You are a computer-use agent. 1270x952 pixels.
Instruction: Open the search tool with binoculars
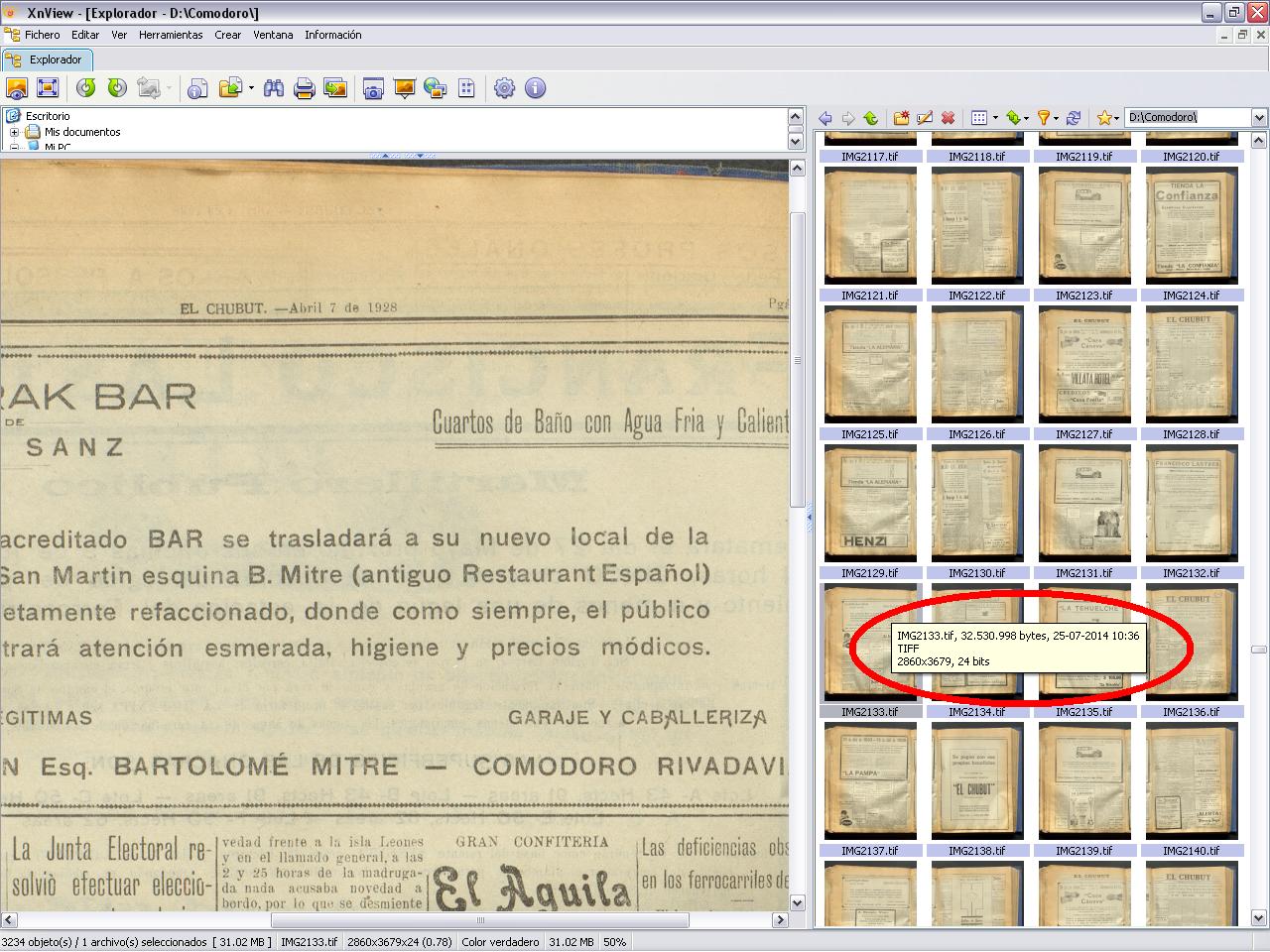pyautogui.click(x=274, y=88)
